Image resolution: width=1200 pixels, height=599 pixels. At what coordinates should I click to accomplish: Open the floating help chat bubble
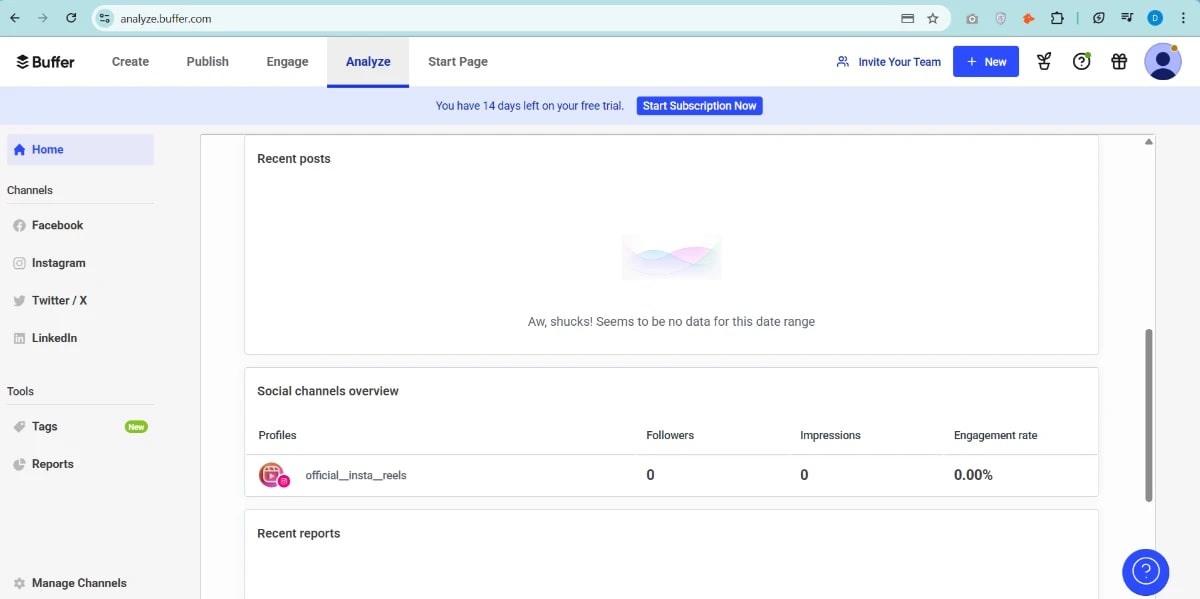[x=1145, y=572]
